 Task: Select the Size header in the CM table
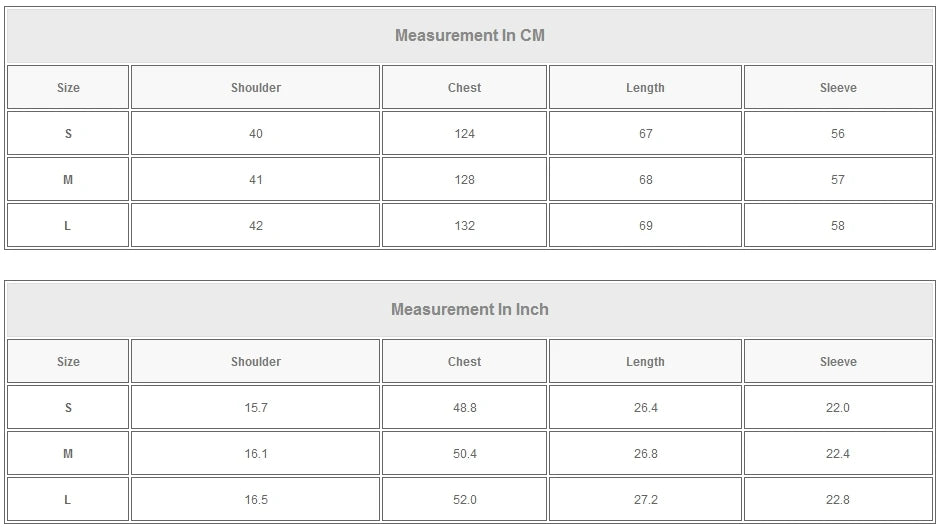click(68, 88)
